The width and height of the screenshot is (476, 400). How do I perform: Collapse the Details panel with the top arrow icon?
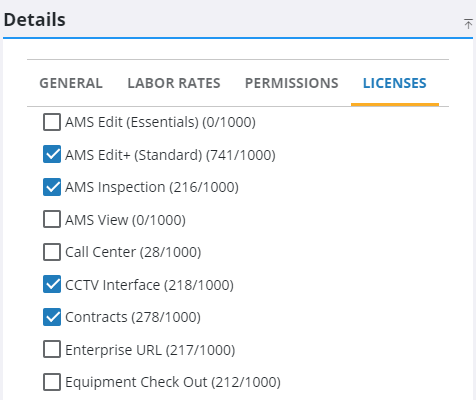(468, 24)
